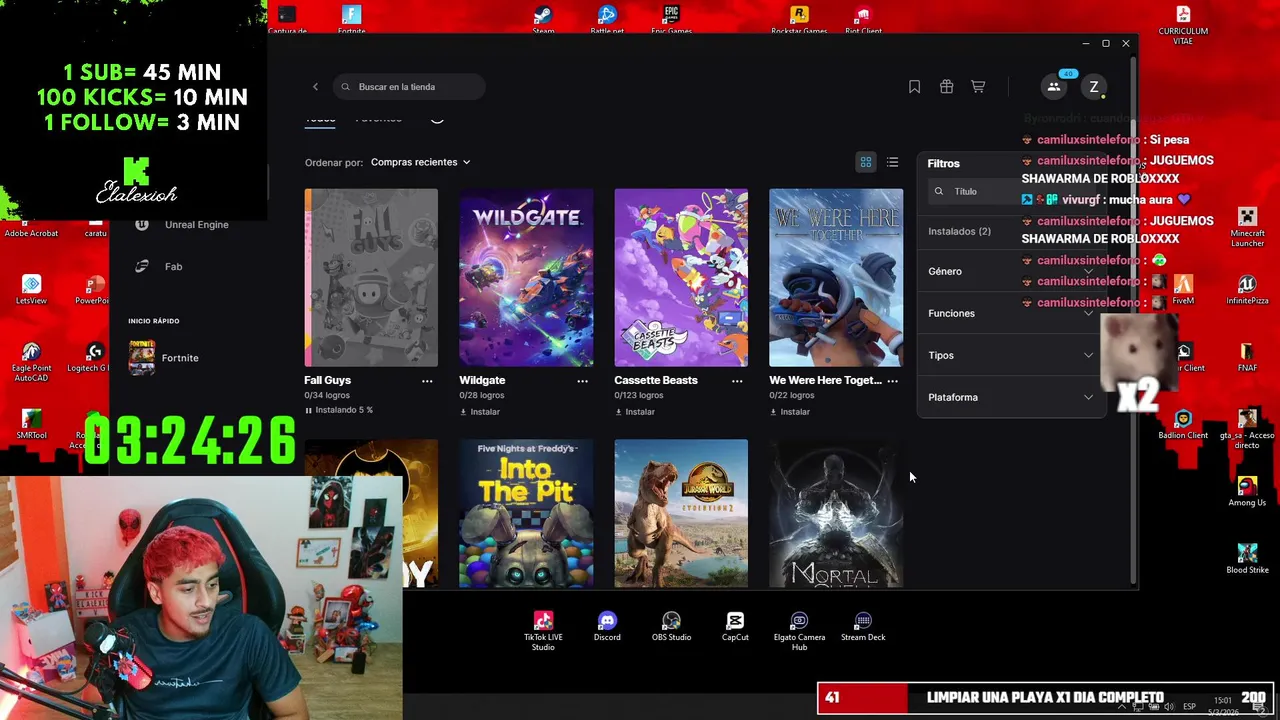Screen dimensions: 1280x720
Task: Open the Eagle Point AutoCAD desktop shortcut
Action: [x=31, y=362]
